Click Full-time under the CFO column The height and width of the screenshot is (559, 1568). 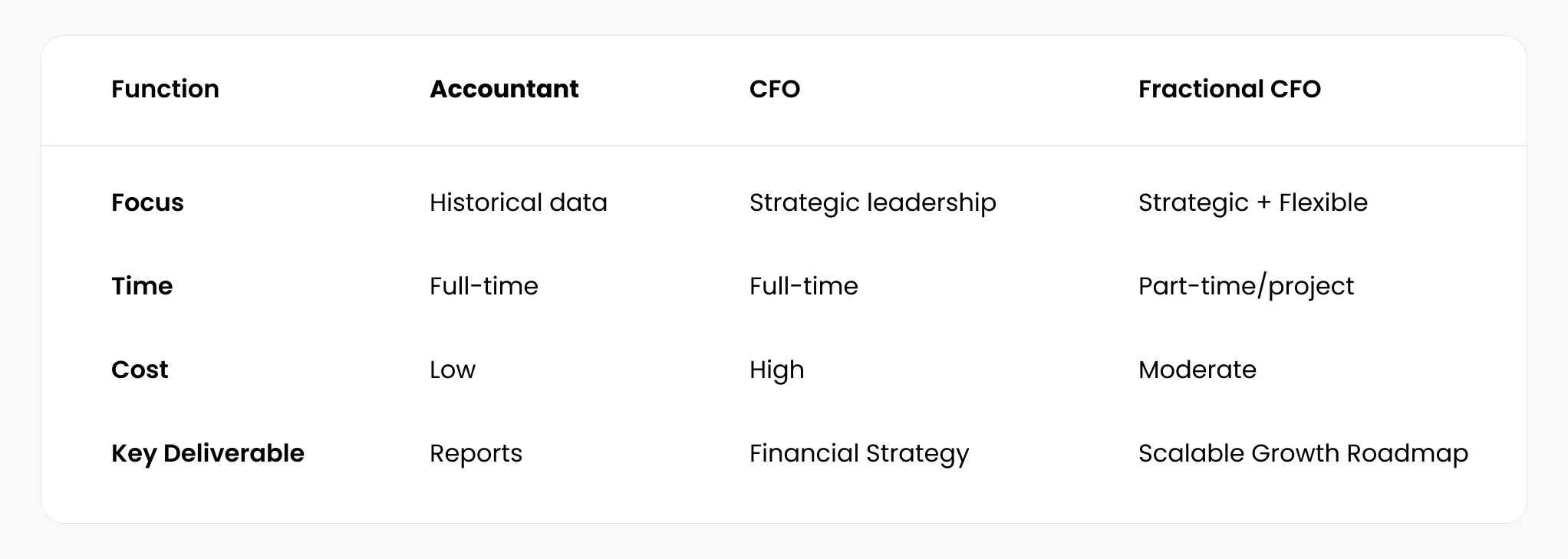804,286
